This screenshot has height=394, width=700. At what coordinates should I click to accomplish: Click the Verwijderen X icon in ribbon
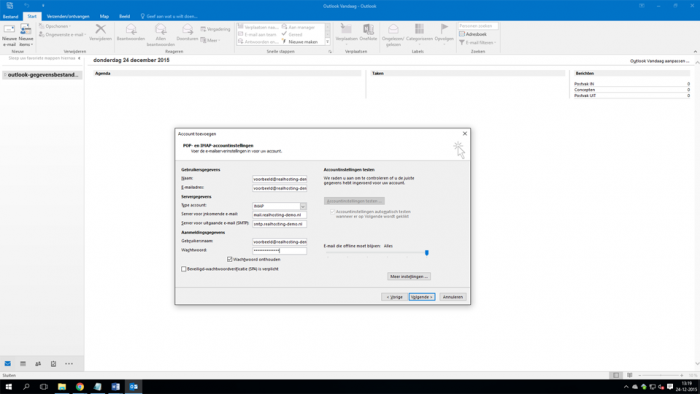click(x=100, y=29)
